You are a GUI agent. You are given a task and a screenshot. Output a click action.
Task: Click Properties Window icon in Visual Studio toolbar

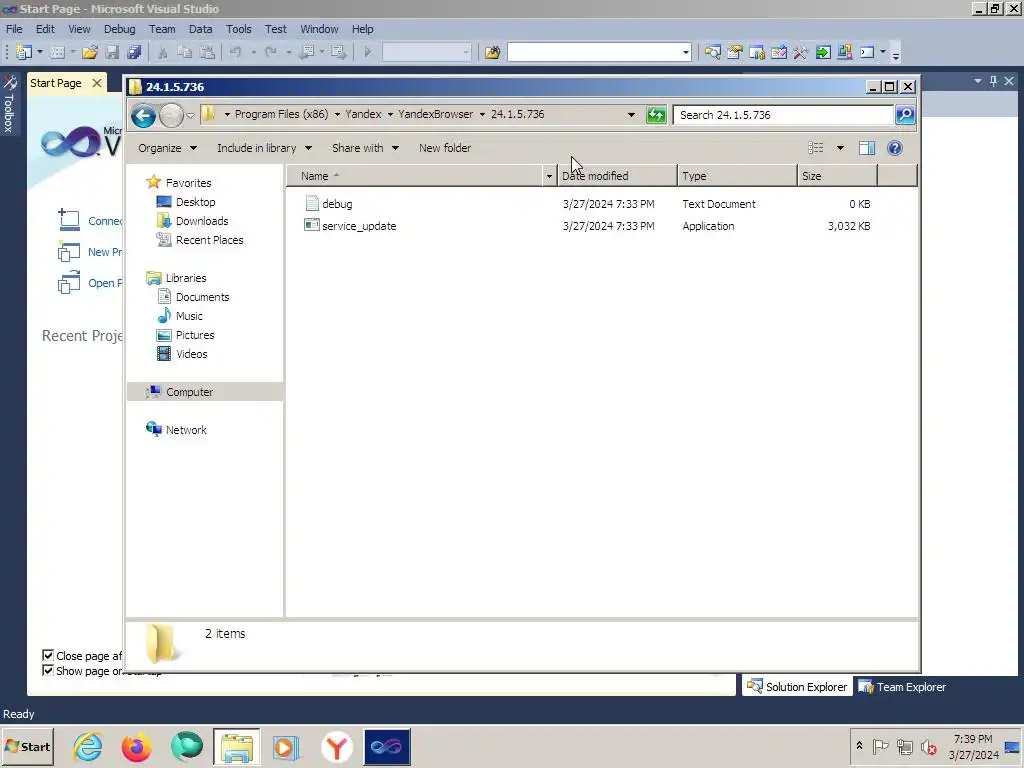click(735, 52)
